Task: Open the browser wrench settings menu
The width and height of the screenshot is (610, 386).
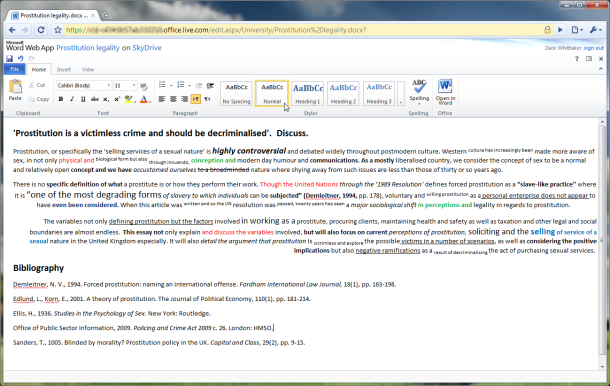Action: click(x=595, y=30)
